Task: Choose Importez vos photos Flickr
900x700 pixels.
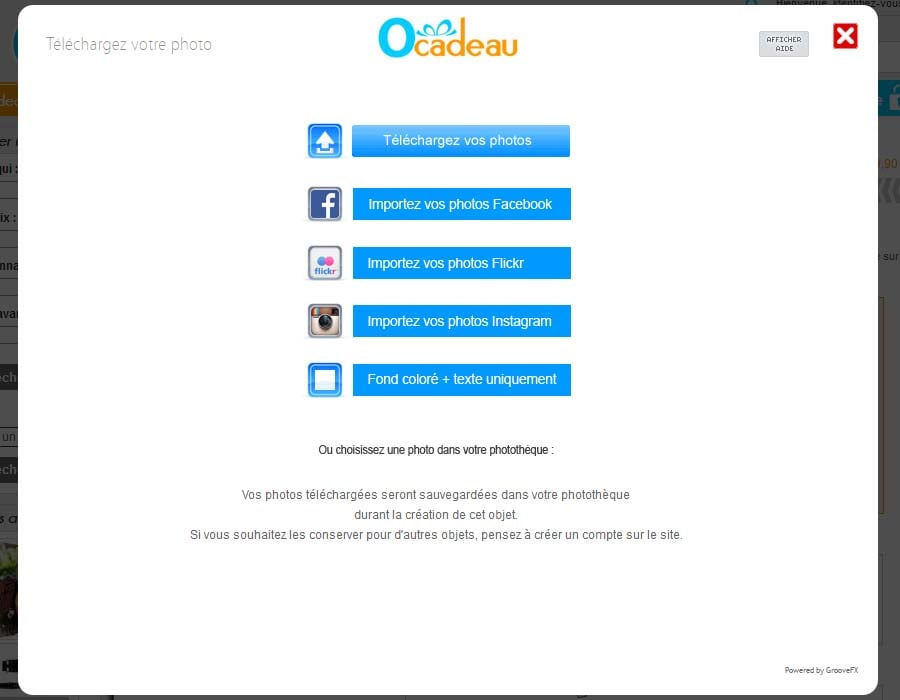Action: [x=461, y=263]
